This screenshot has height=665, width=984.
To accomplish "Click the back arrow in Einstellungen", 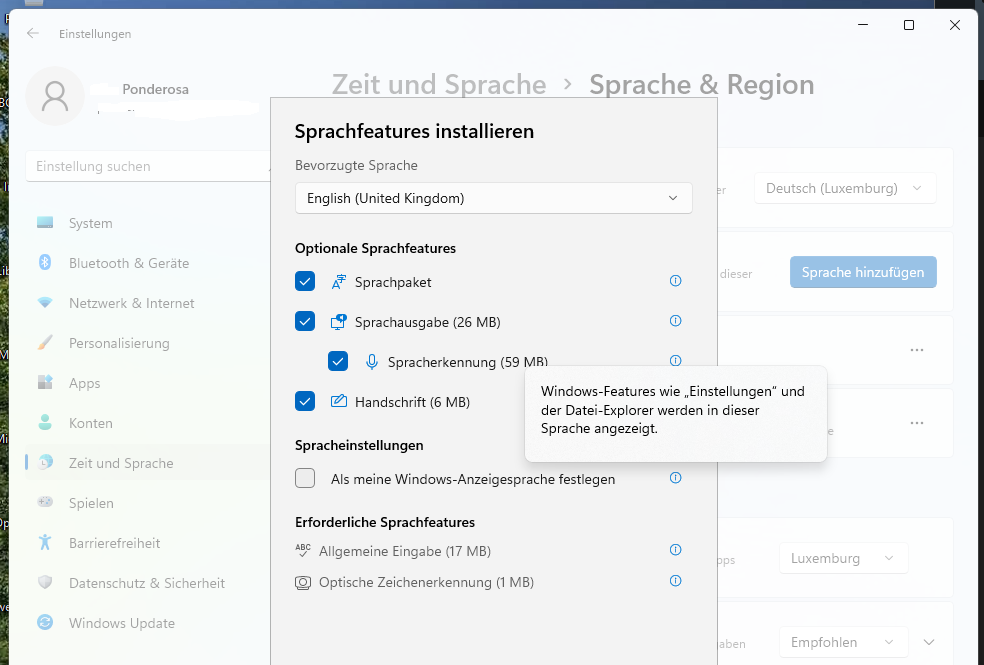I will (x=33, y=33).
